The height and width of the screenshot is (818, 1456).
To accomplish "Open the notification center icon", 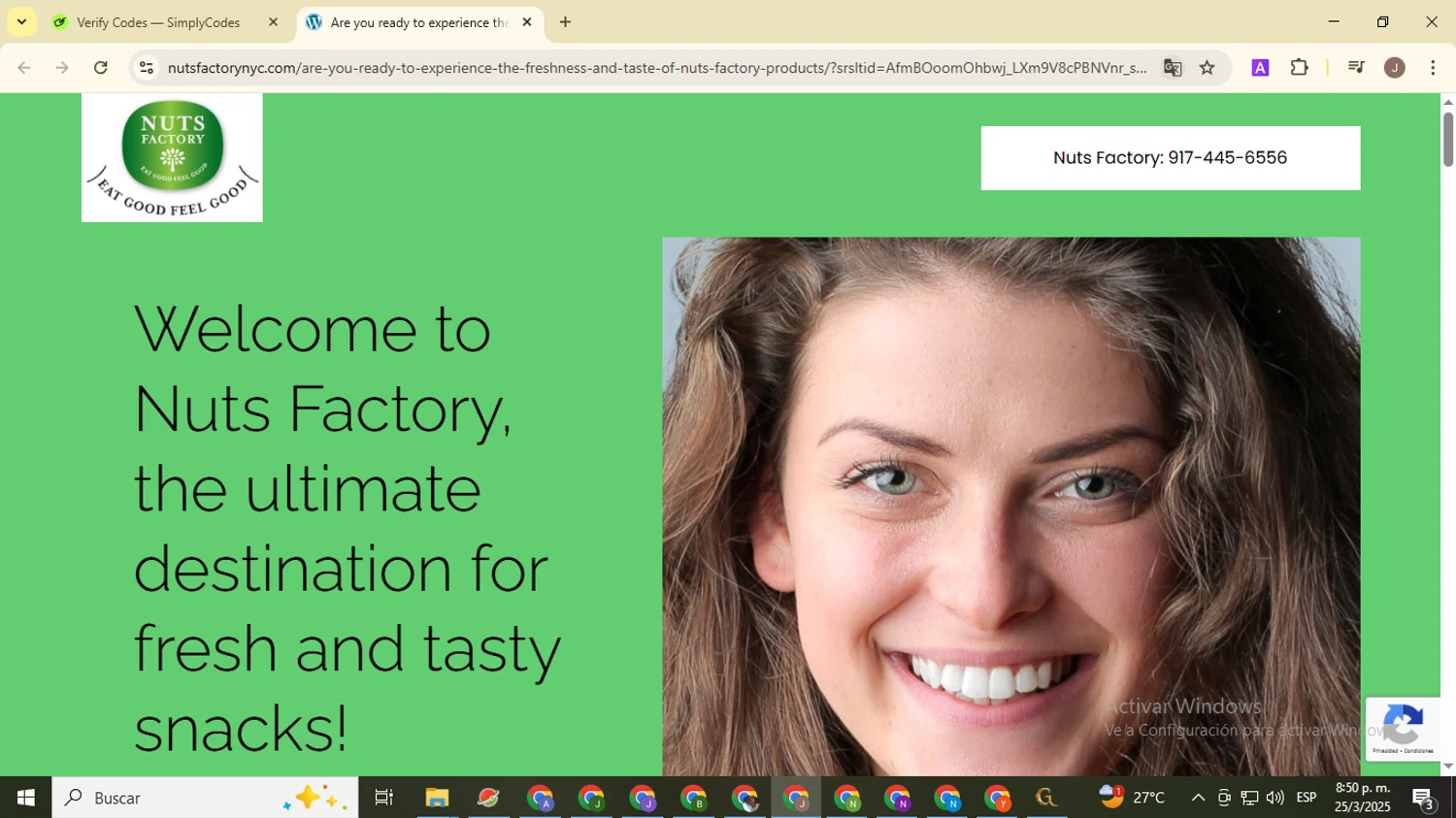I will tap(1424, 798).
